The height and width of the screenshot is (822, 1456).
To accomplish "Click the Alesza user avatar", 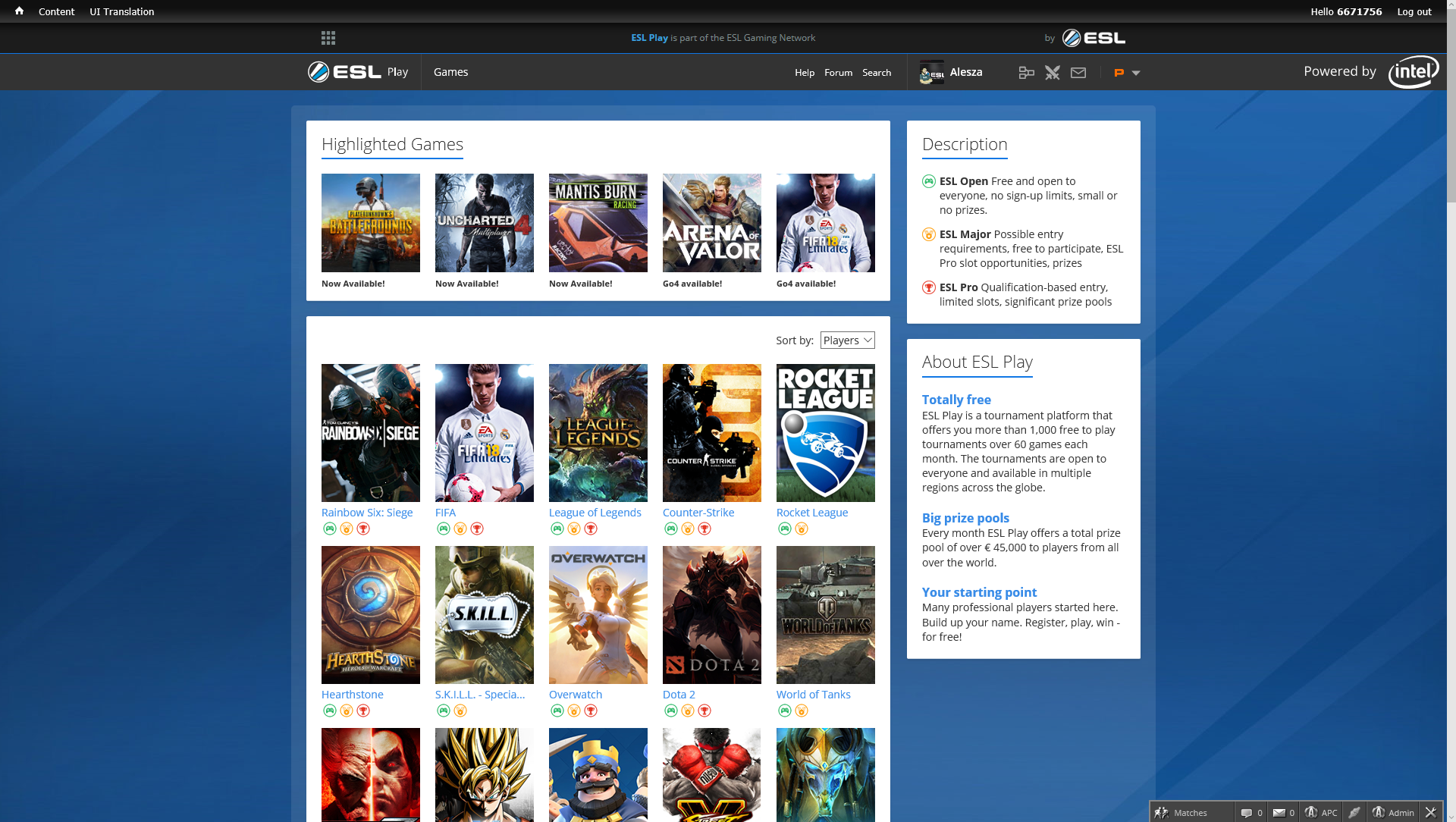I will (x=932, y=72).
